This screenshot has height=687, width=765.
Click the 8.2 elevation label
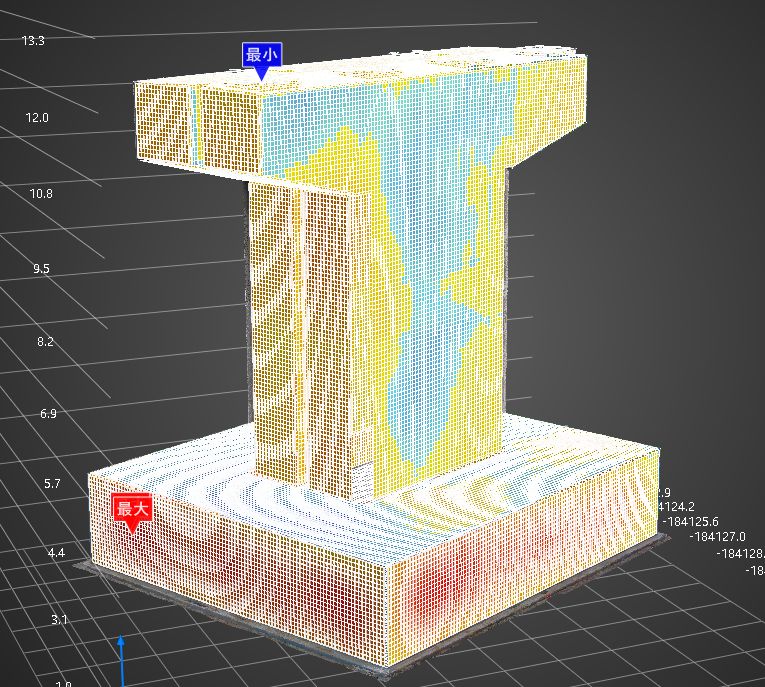(x=45, y=342)
